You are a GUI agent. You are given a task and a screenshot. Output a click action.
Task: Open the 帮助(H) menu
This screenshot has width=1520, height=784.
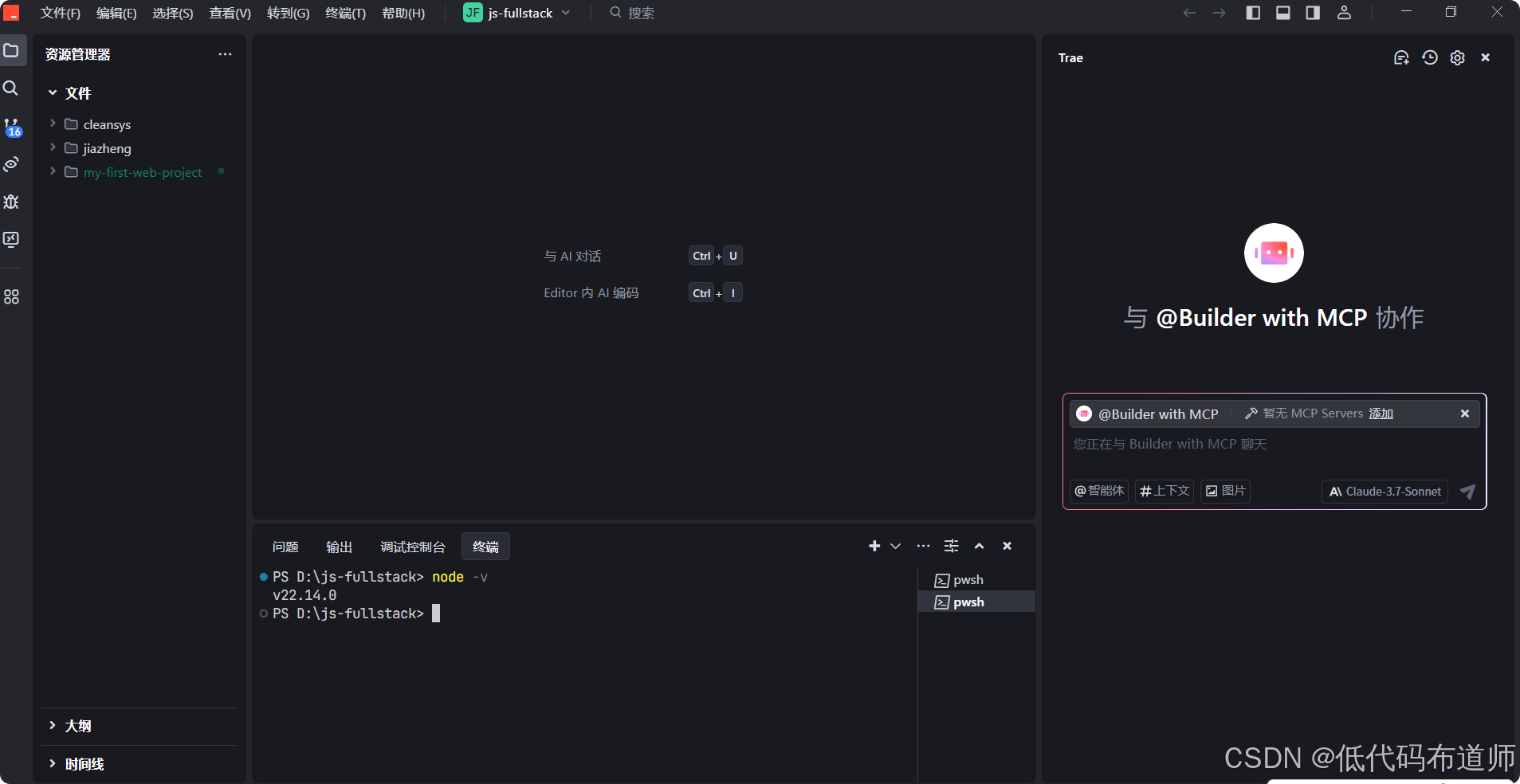403,13
